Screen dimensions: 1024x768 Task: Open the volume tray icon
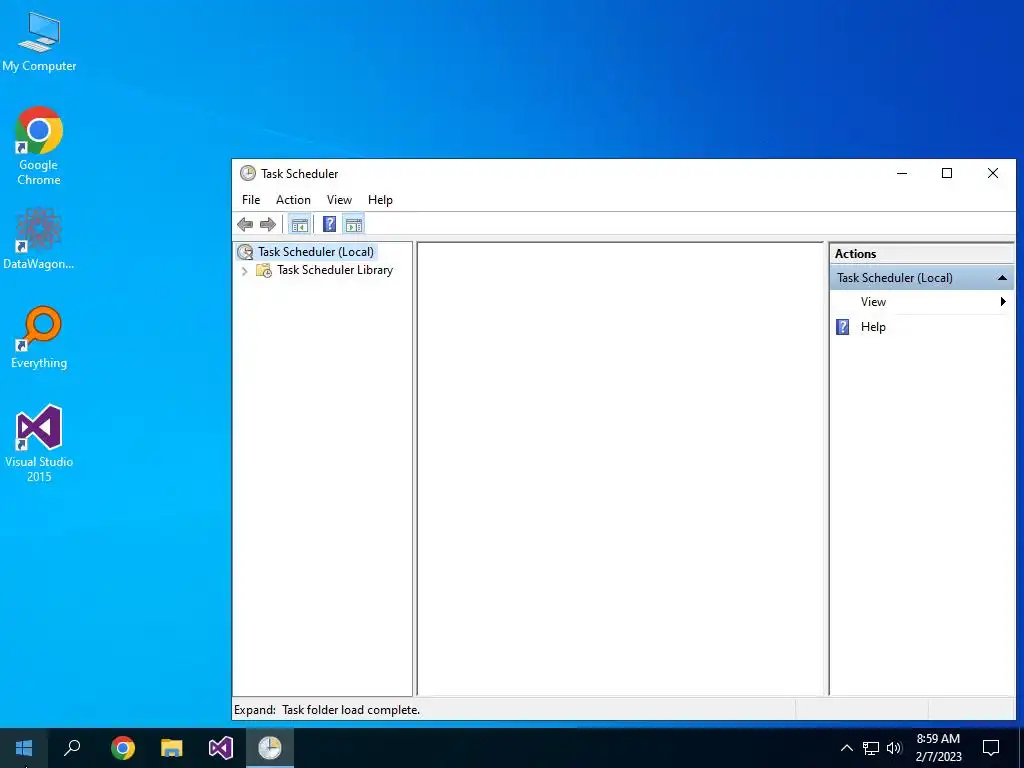(x=894, y=748)
